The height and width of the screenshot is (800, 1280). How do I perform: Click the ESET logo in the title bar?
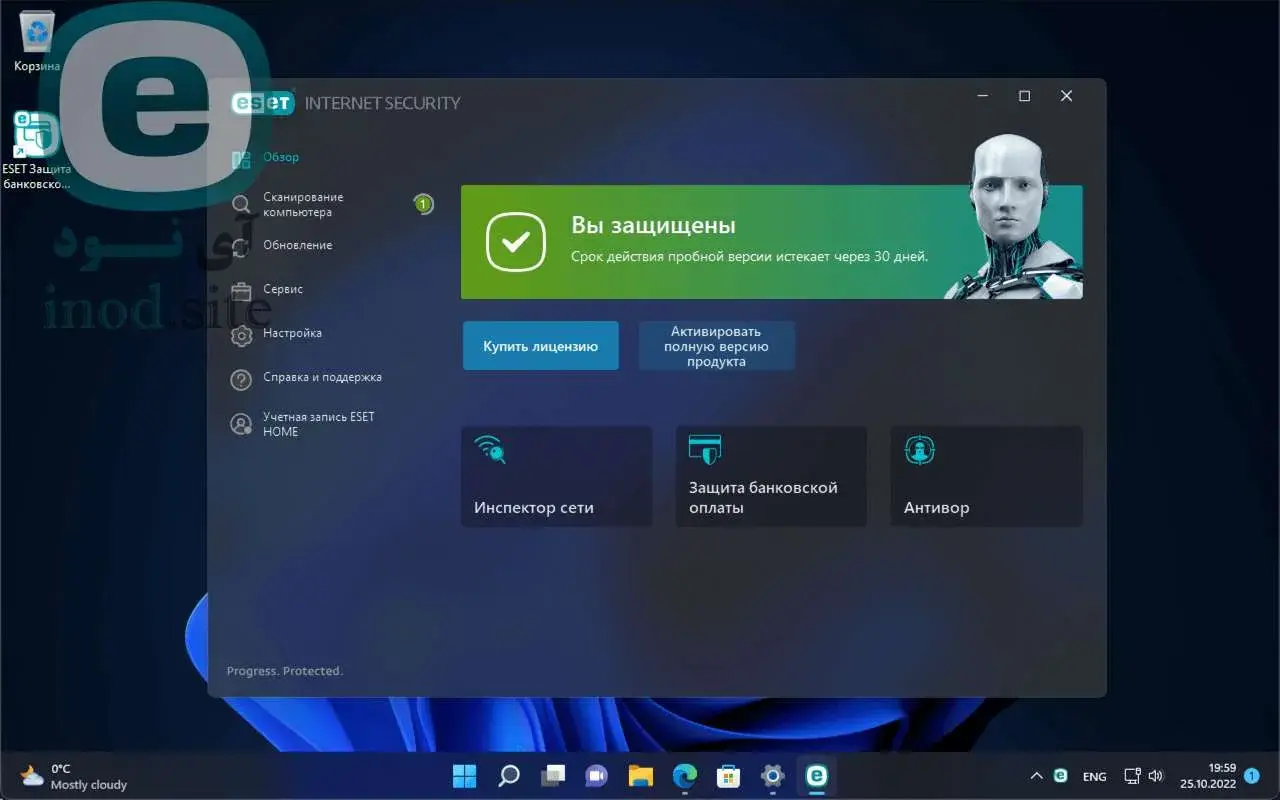[x=263, y=103]
